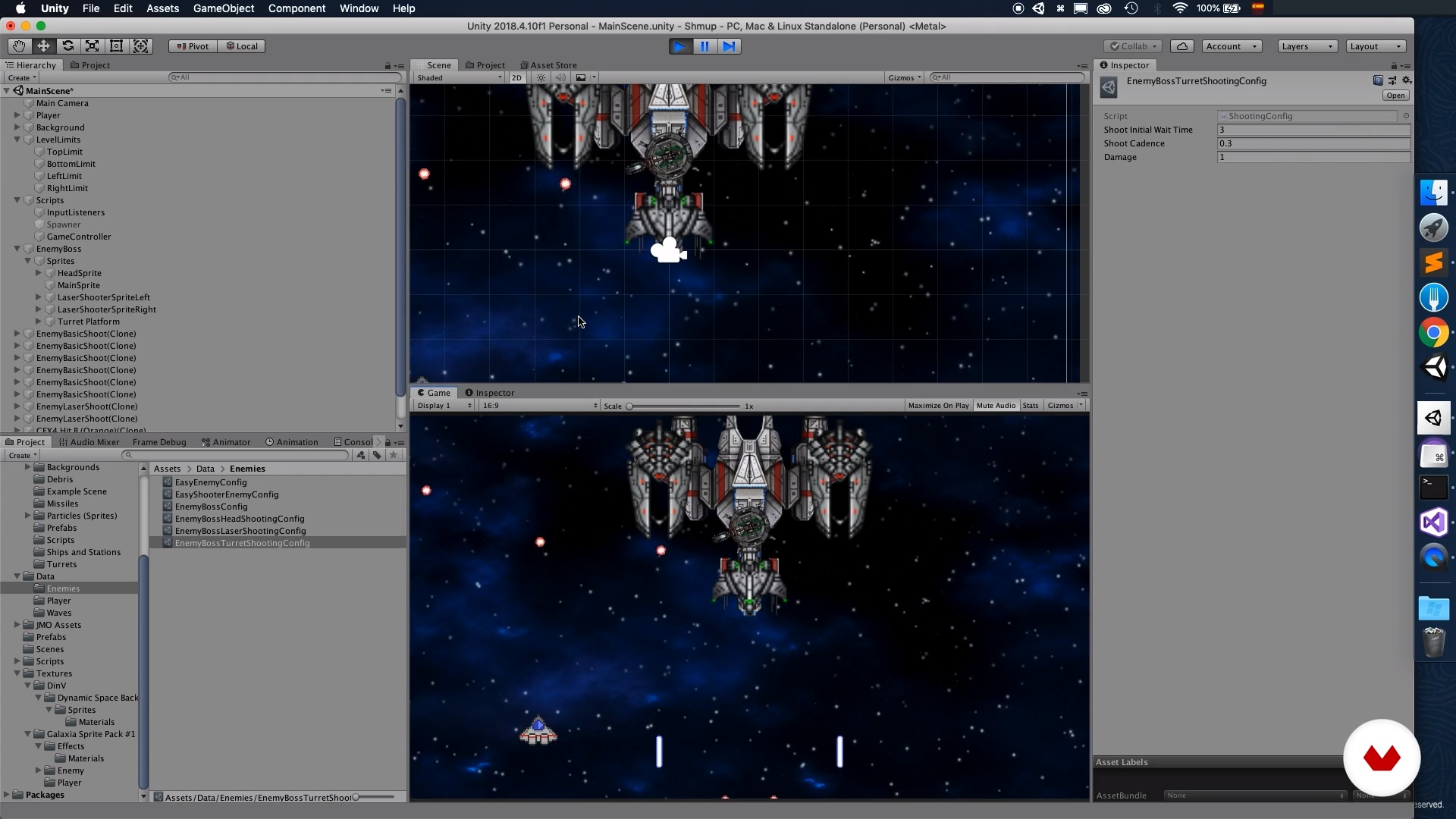Open the Shaded draw mode dropdown
Image resolution: width=1456 pixels, height=819 pixels.
459,77
